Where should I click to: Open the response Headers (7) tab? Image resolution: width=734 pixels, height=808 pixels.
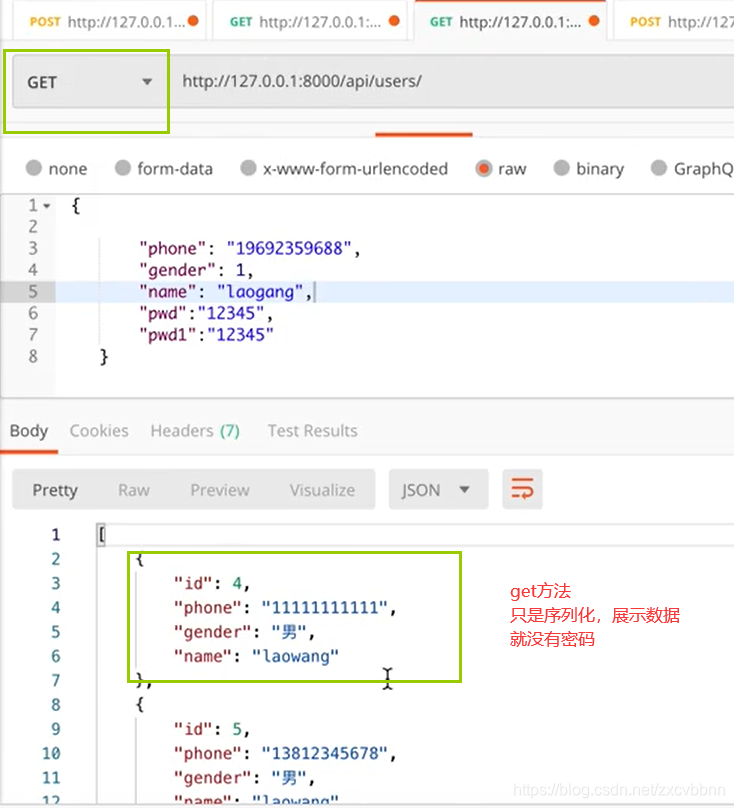(195, 431)
